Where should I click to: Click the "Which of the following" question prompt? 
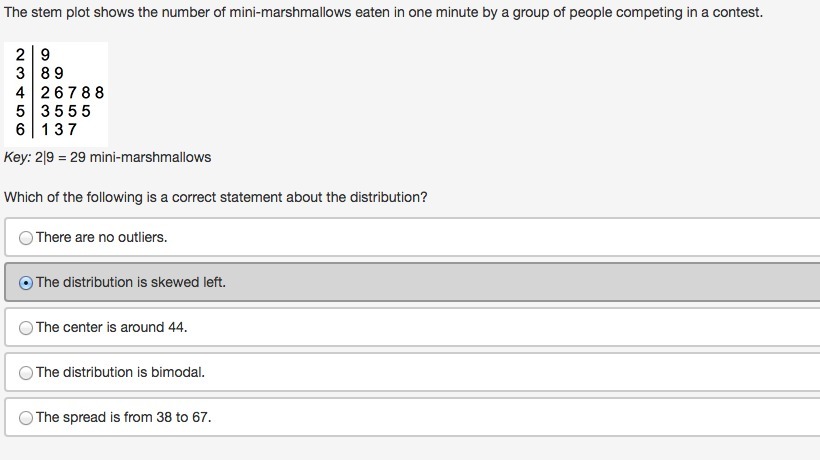pos(215,197)
